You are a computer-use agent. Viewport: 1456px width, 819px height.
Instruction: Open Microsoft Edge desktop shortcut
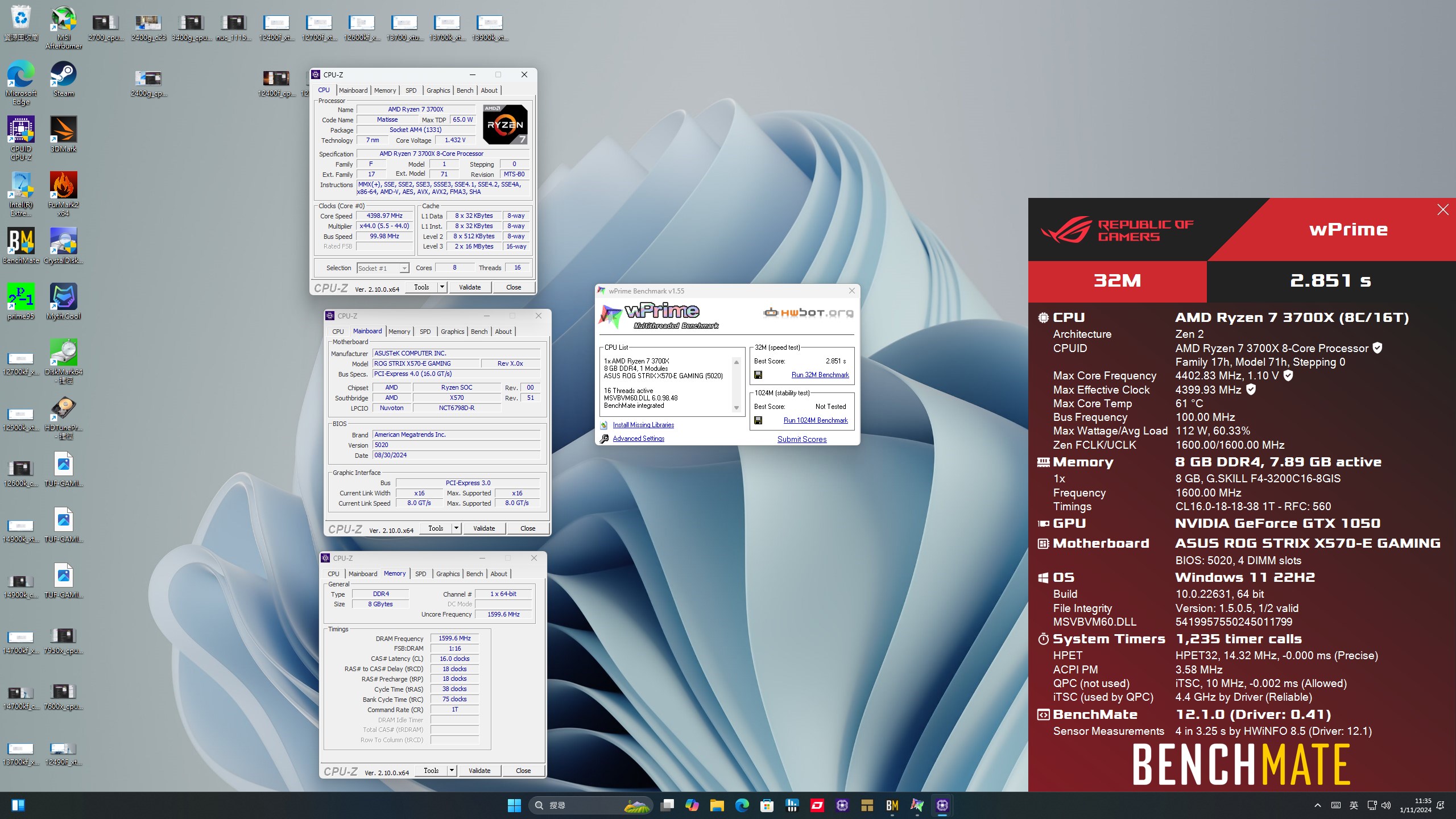(x=21, y=82)
